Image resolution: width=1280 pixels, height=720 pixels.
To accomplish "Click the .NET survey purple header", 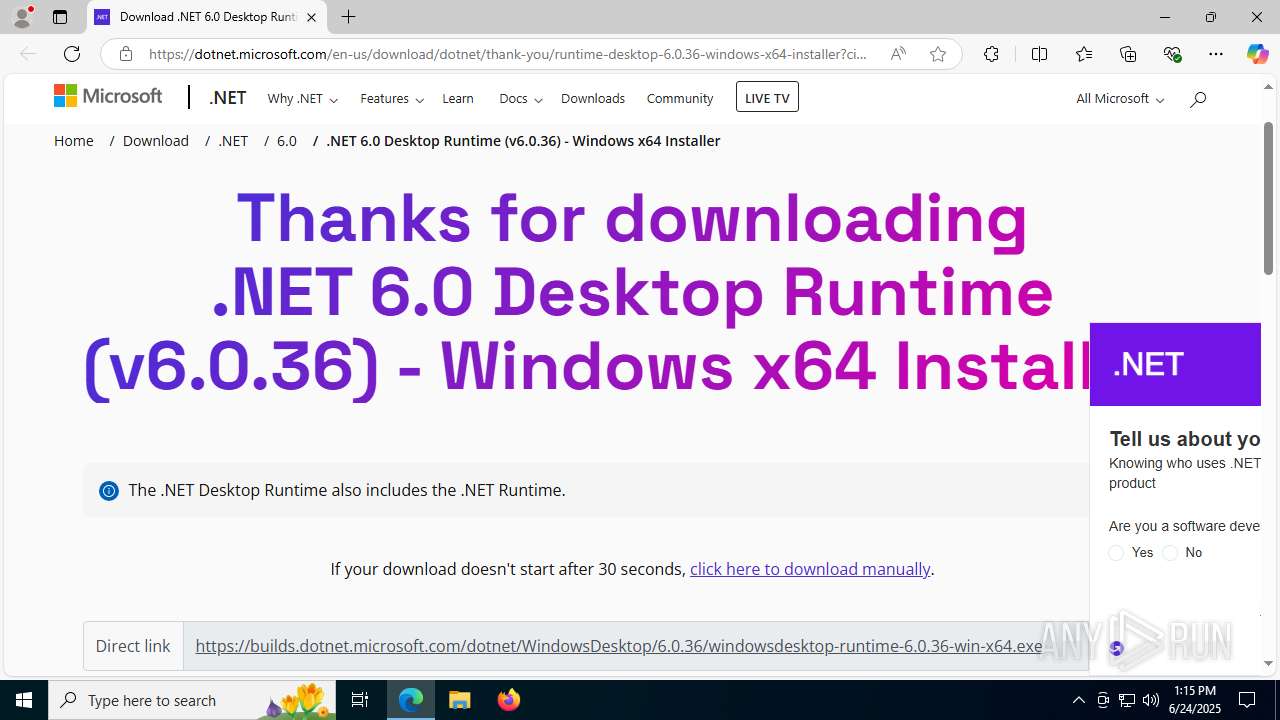I will tap(1175, 364).
